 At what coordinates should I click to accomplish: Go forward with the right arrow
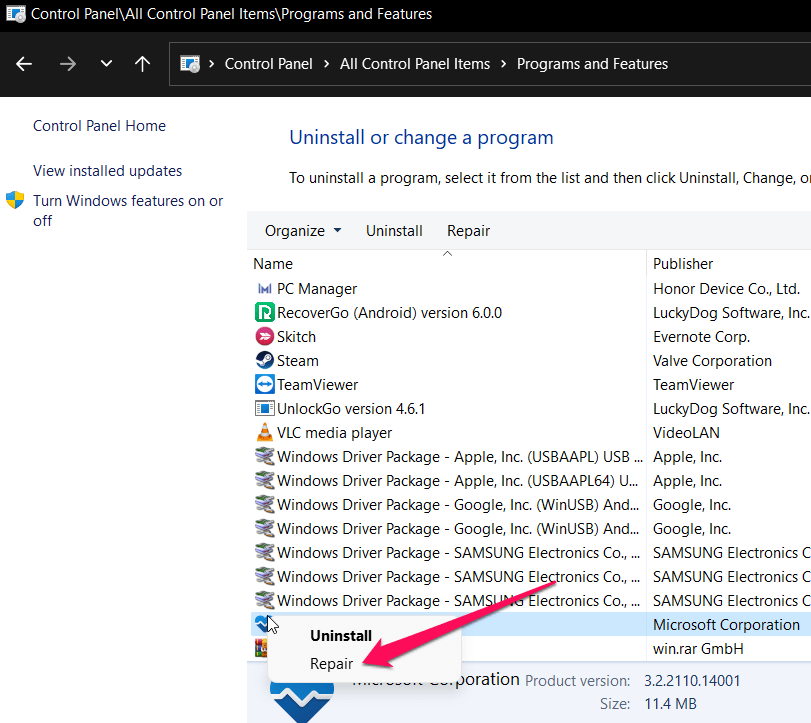click(67, 64)
